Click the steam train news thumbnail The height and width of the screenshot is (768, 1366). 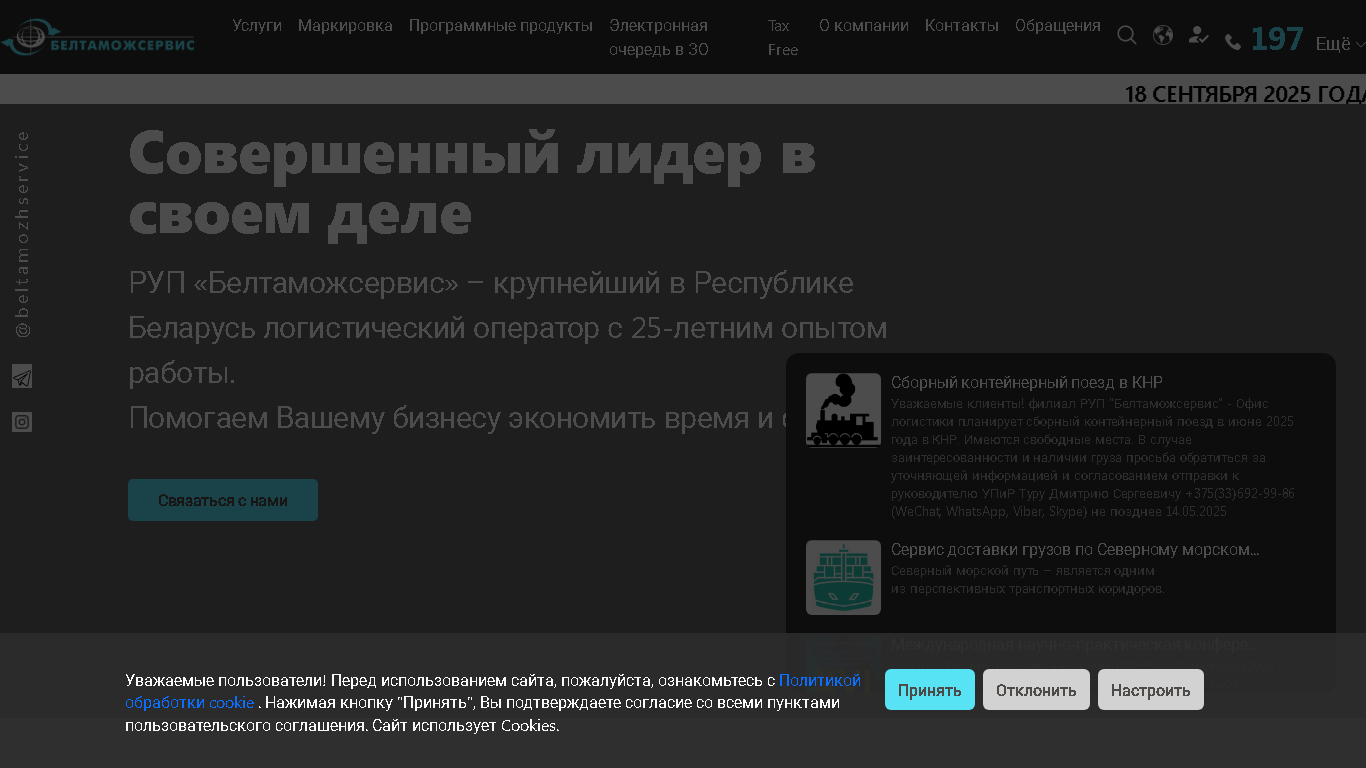pyautogui.click(x=843, y=410)
